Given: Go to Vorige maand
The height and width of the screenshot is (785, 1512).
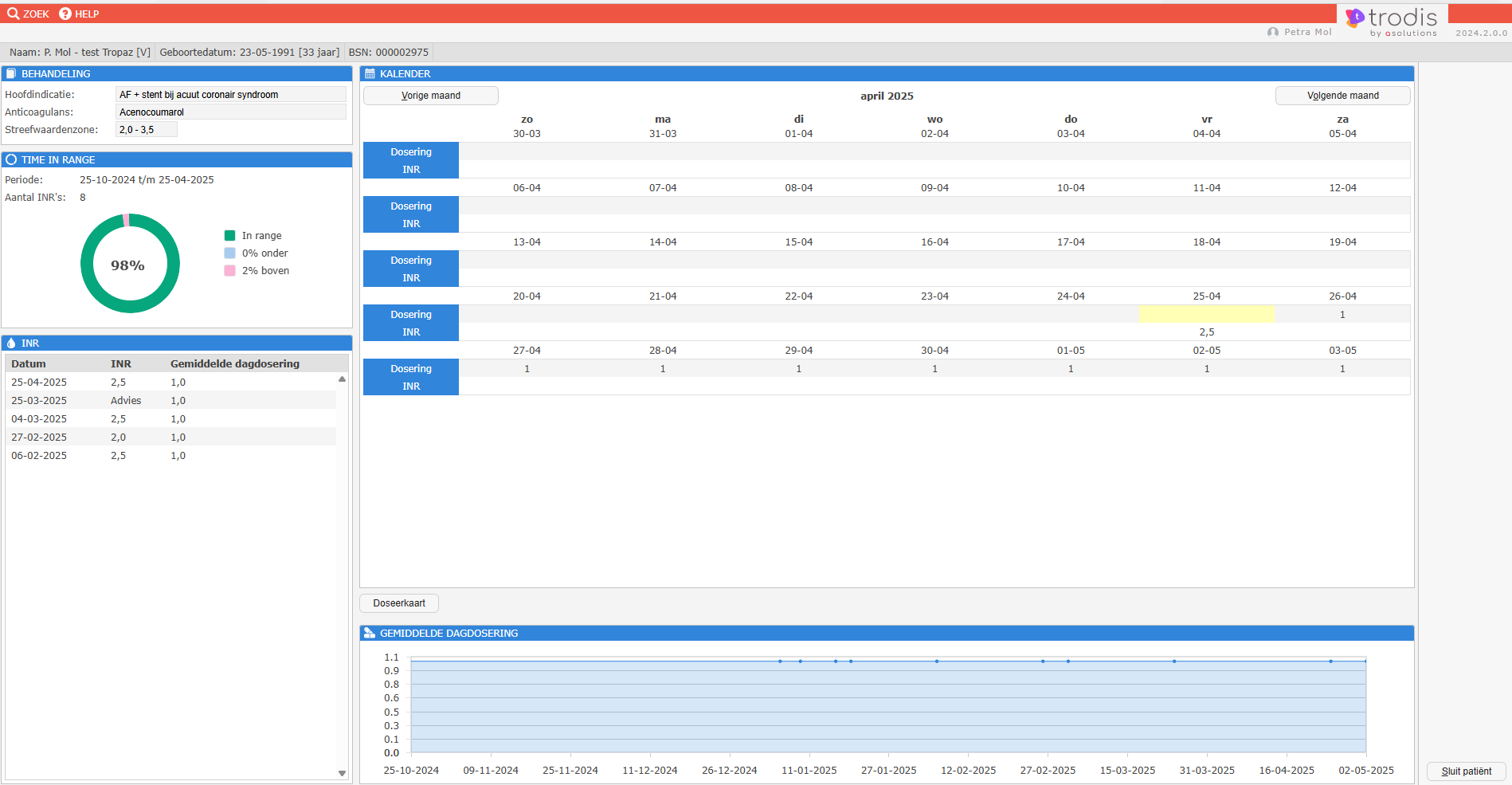Looking at the screenshot, I should pyautogui.click(x=431, y=96).
